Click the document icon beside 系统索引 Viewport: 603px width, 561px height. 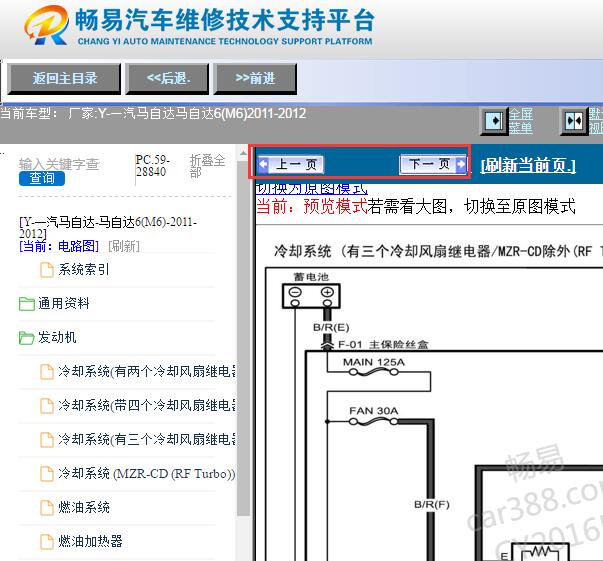tap(47, 270)
